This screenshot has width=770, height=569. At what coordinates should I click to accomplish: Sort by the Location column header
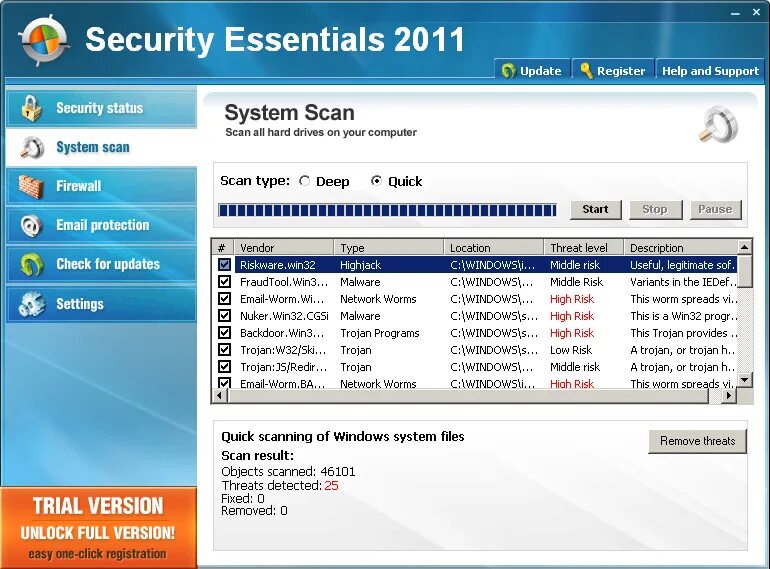tap(494, 248)
